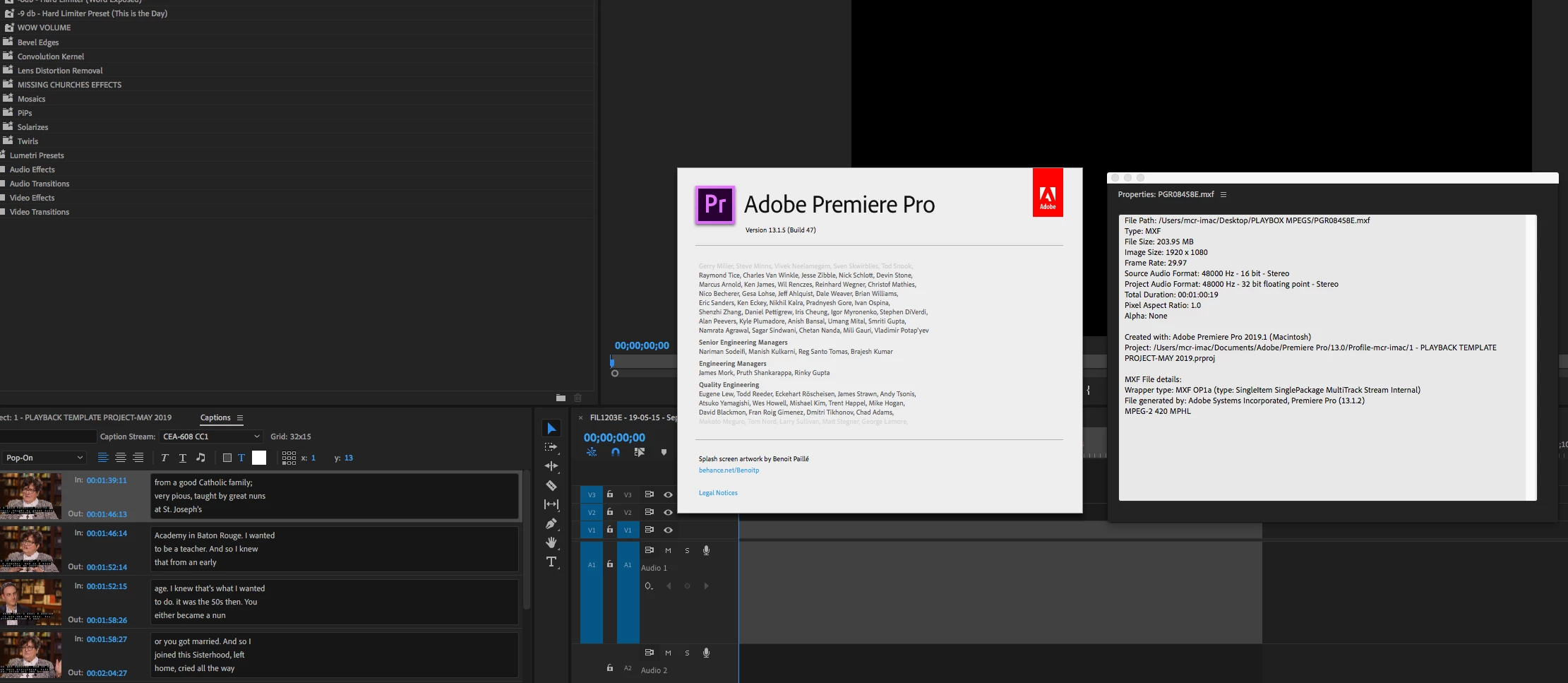Select the Selection tool arrow
This screenshot has height=683, width=1568.
pyautogui.click(x=551, y=428)
